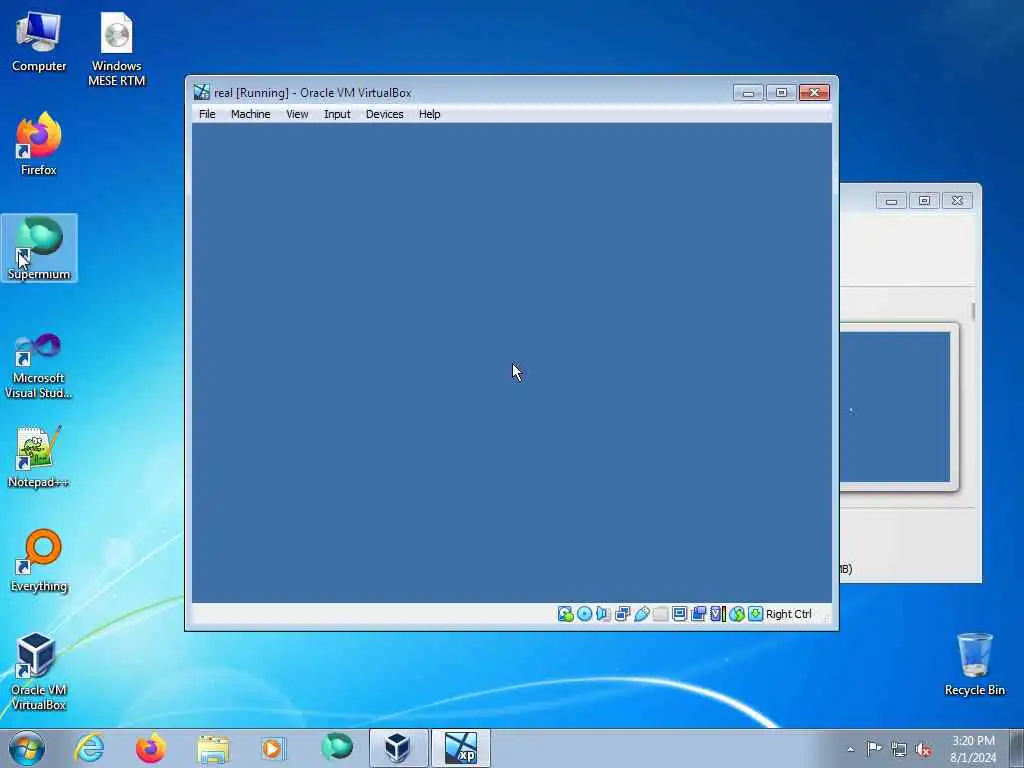Viewport: 1024px width, 768px height.
Task: Switch to the running XP VM taskbar button
Action: (460, 748)
